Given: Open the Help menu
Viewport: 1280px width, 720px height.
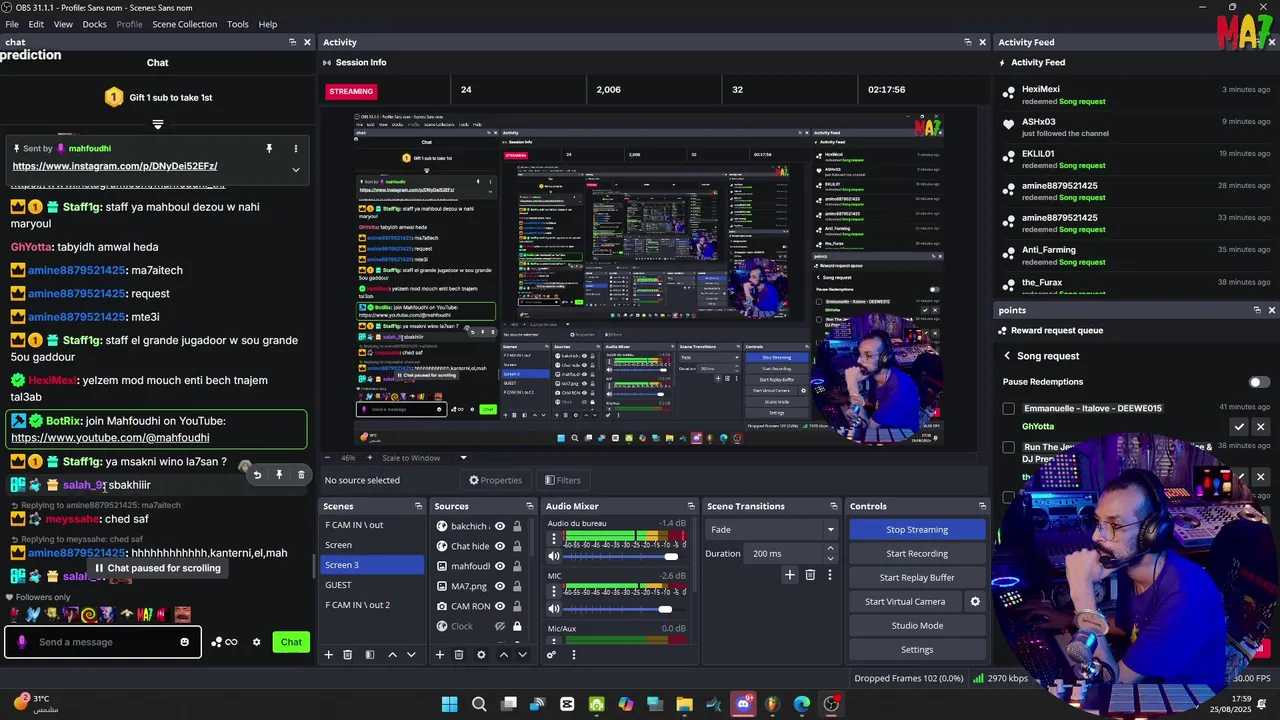Looking at the screenshot, I should [x=268, y=24].
